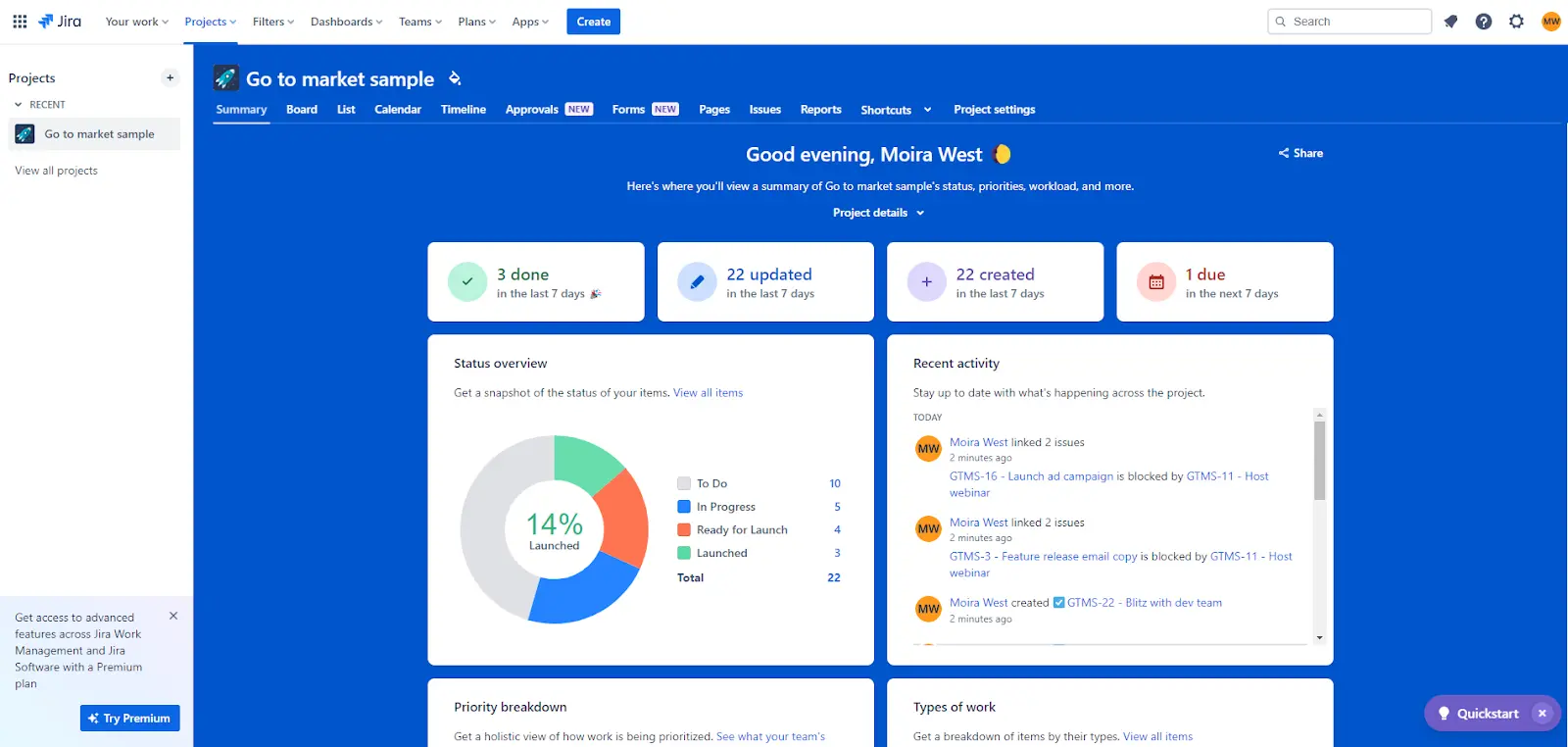Screen dimensions: 1568x747
Task: Click the purple plus created icon
Action: click(x=926, y=281)
